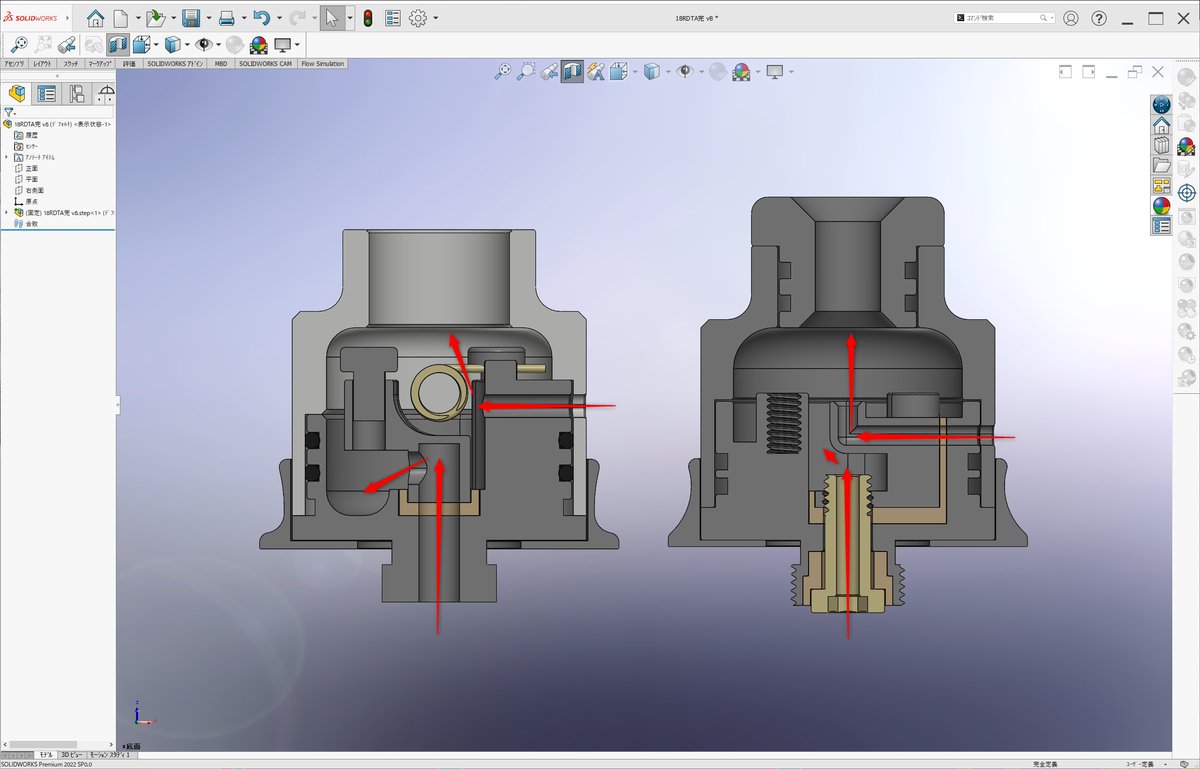1200x769 pixels.
Task: Switch to the スケッチ ribbon tab
Action: tap(71, 63)
